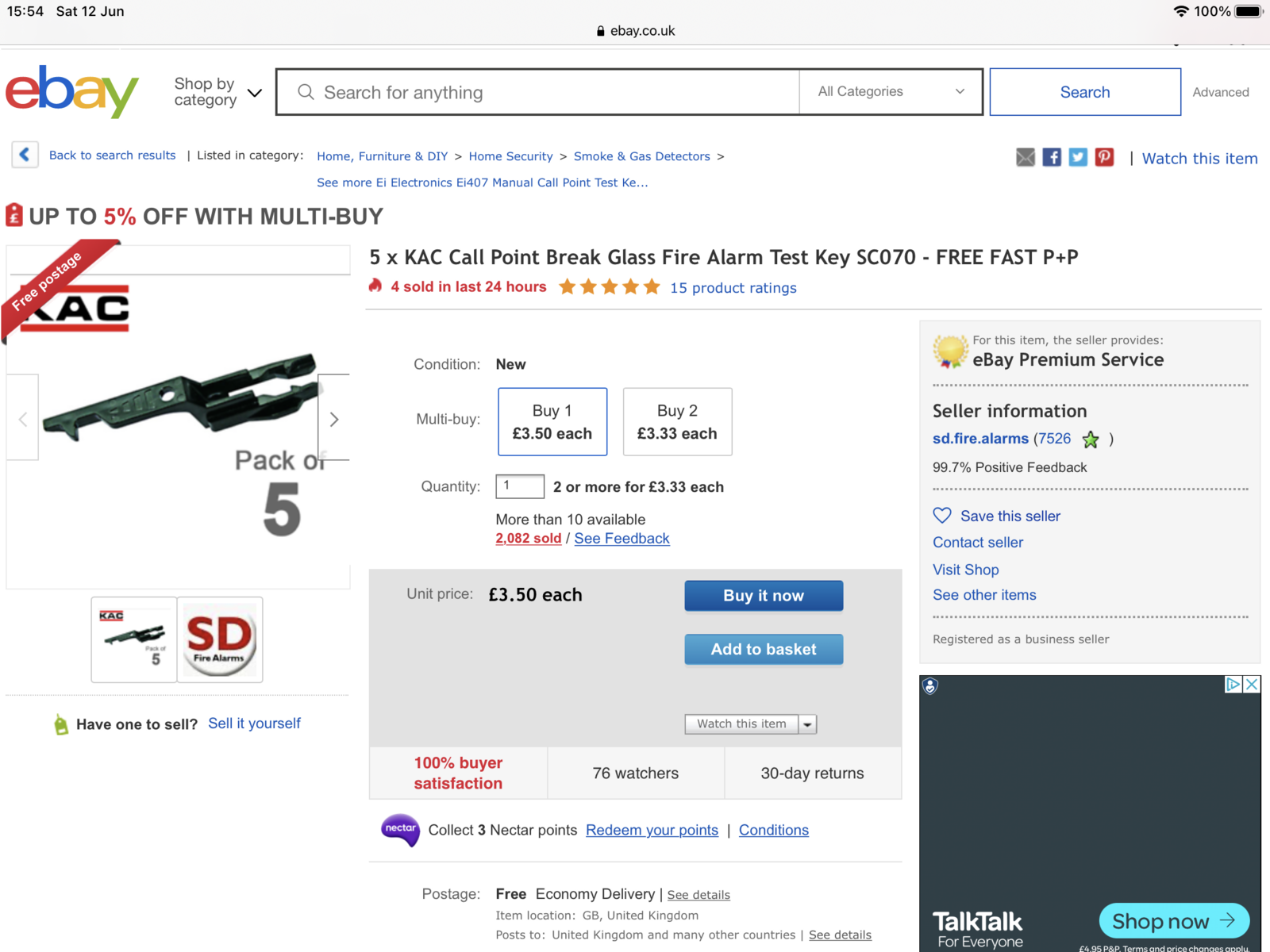Select the SD Fire Alarms thumbnail
This screenshot has width=1270, height=952.
[220, 639]
